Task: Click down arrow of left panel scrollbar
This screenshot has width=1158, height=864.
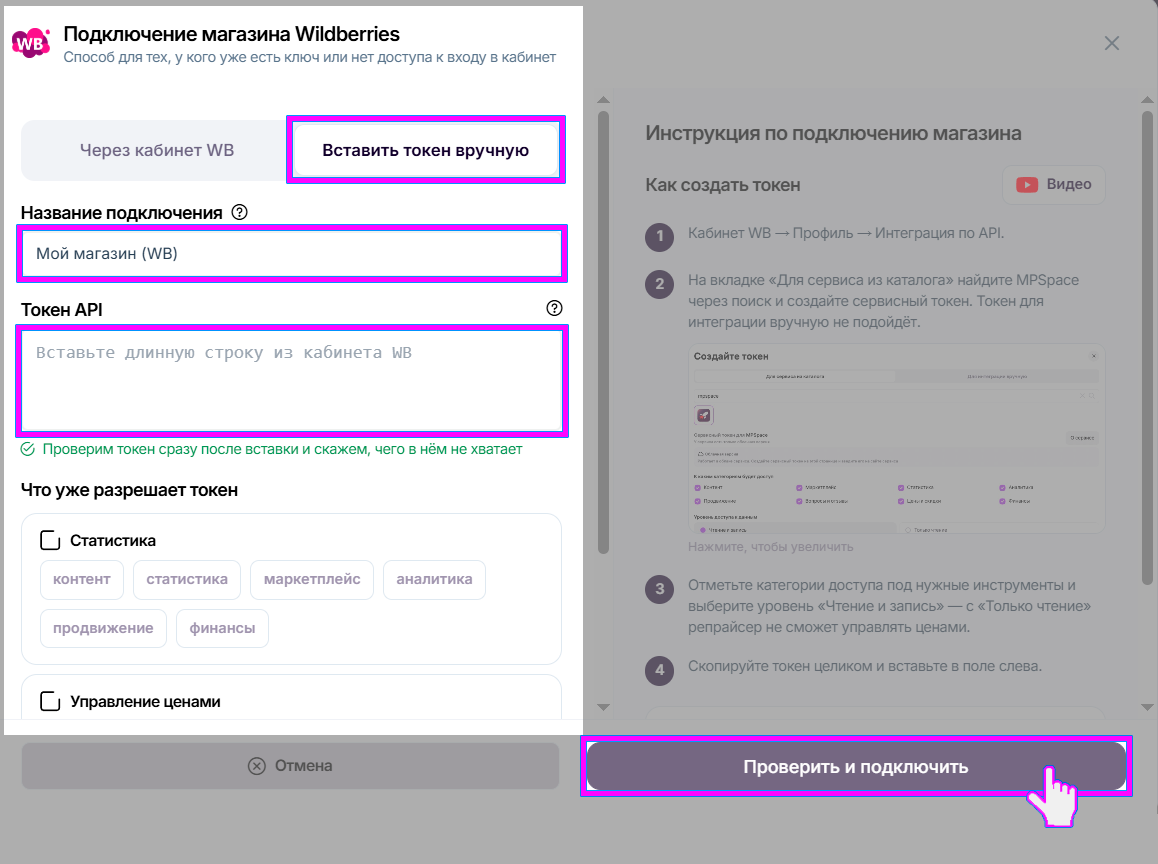Action: click(x=603, y=707)
